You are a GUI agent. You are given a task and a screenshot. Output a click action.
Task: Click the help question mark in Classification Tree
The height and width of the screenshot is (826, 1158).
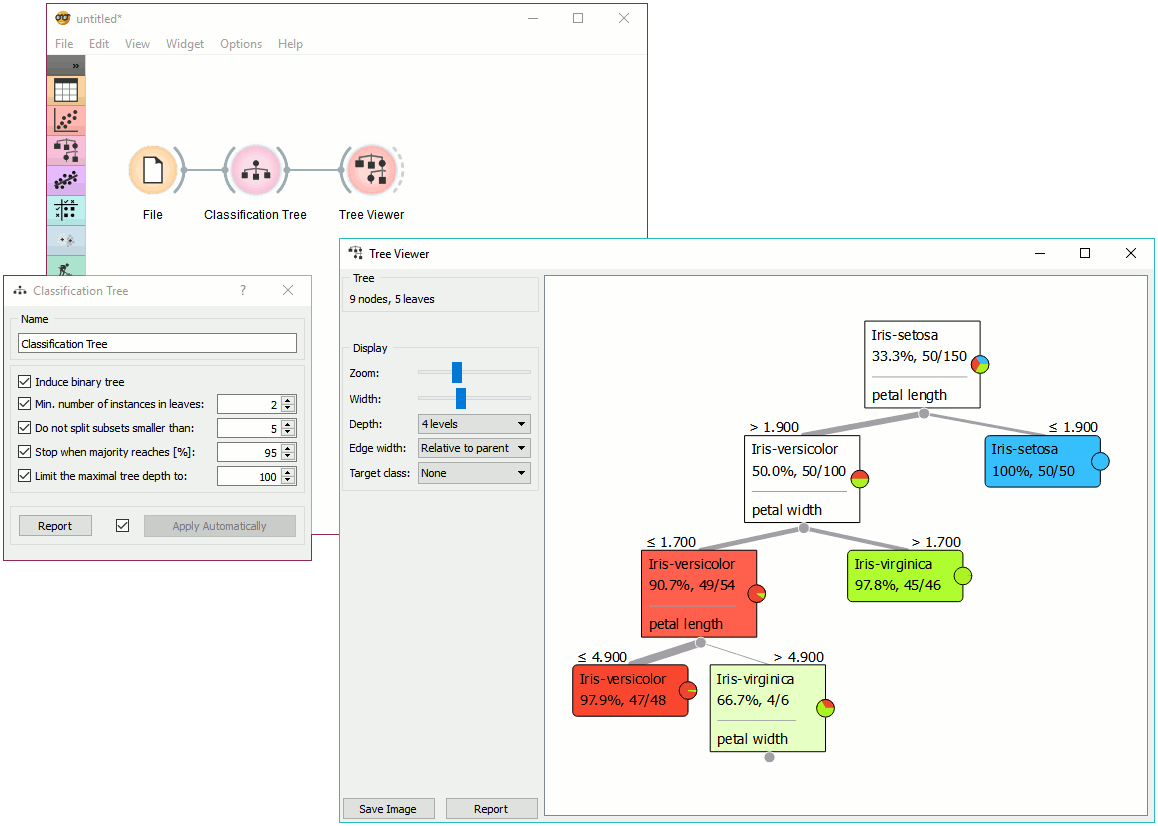[243, 290]
